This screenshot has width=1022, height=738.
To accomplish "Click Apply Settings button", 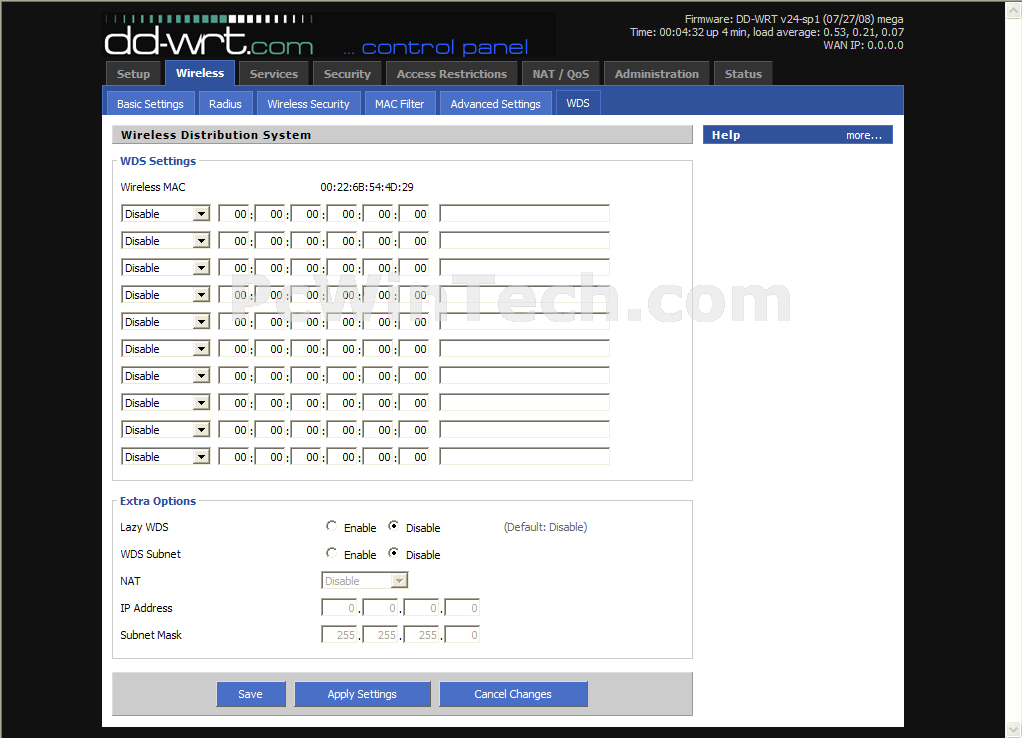I will click(362, 694).
